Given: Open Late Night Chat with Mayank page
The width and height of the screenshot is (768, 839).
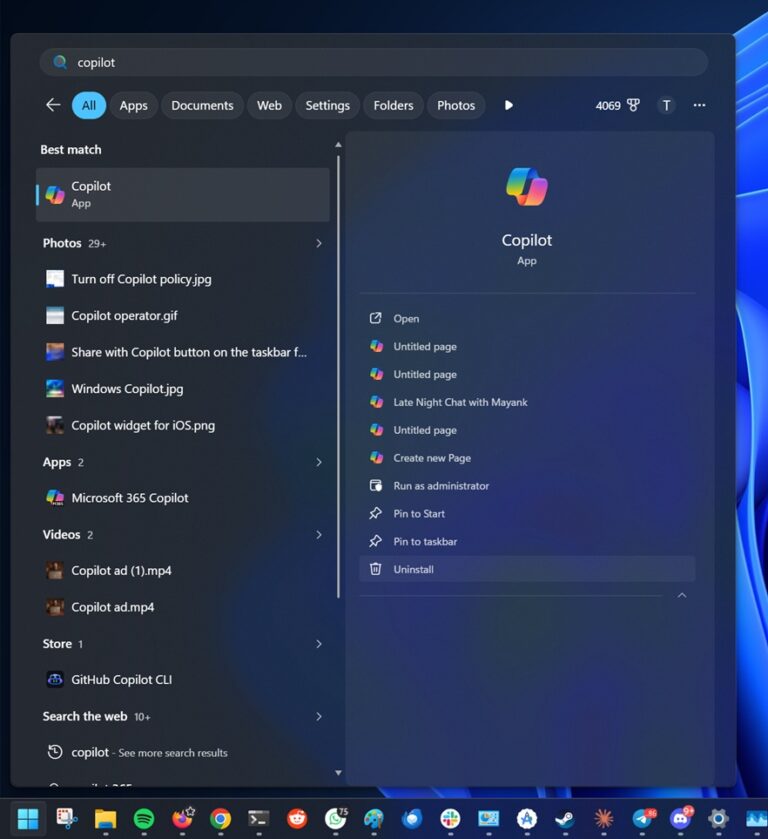Looking at the screenshot, I should click(527, 402).
